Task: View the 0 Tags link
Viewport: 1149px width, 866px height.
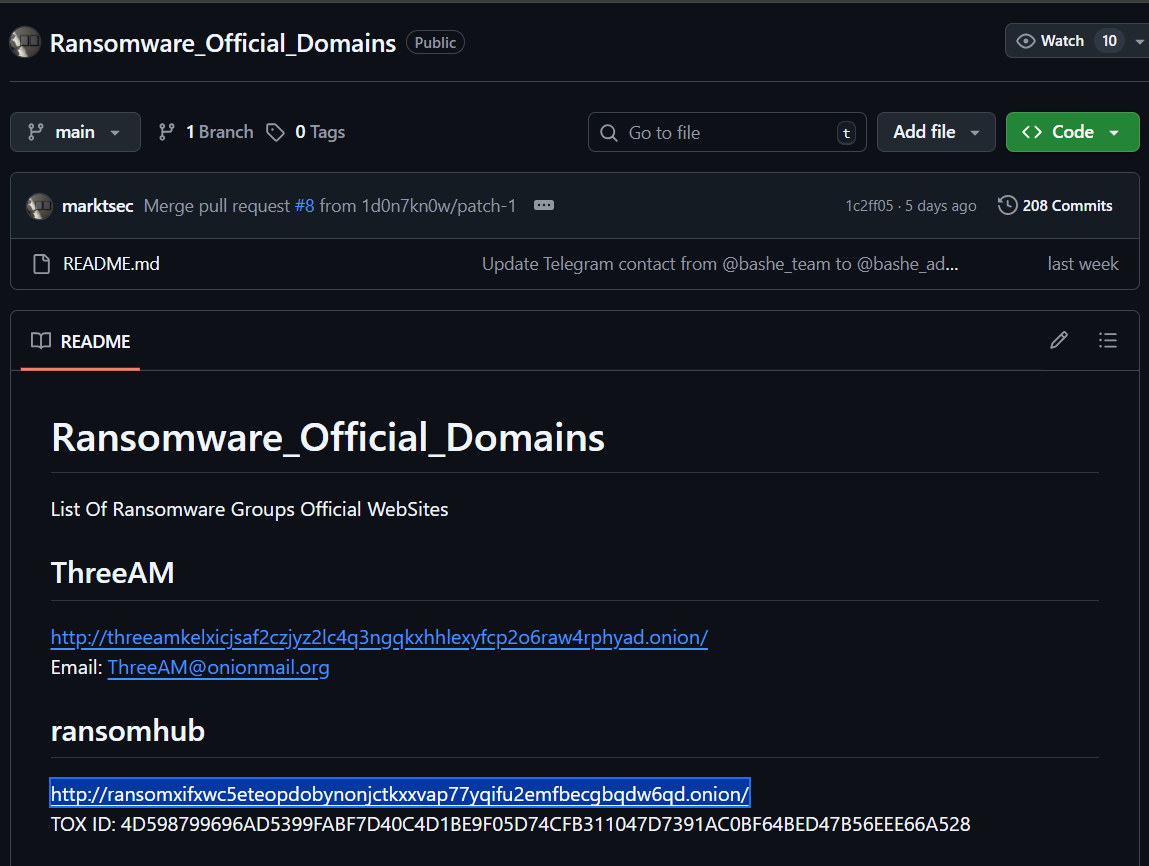Action: [306, 132]
